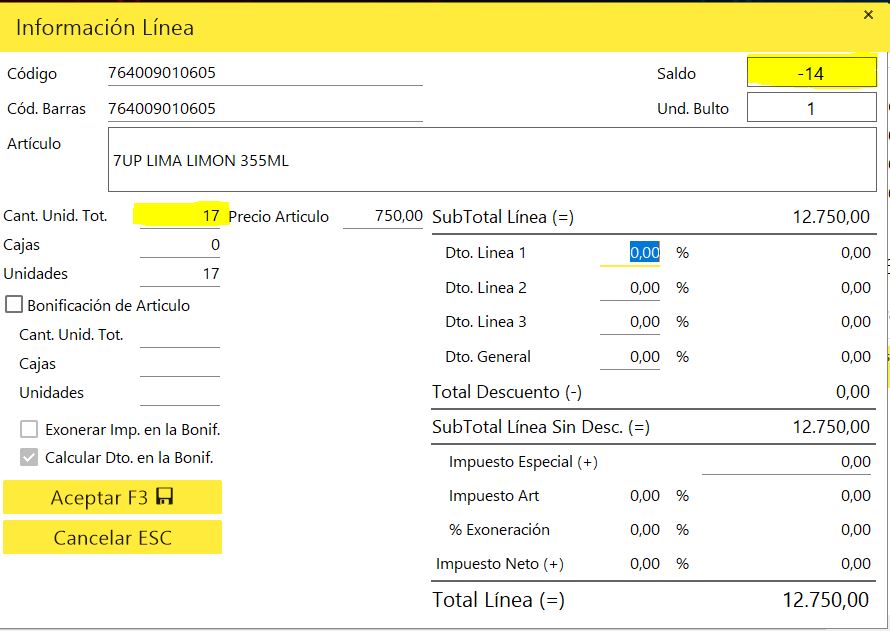Edit the Precio Articulo field
The image size is (890, 633).
tap(384, 216)
